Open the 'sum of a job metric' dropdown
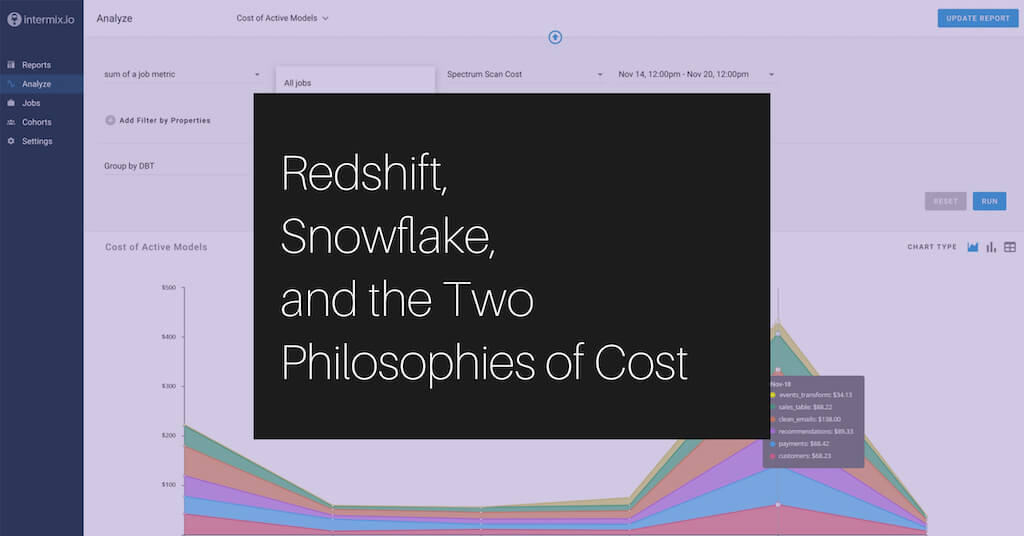Screen dimensions: 1024x536 click(257, 75)
